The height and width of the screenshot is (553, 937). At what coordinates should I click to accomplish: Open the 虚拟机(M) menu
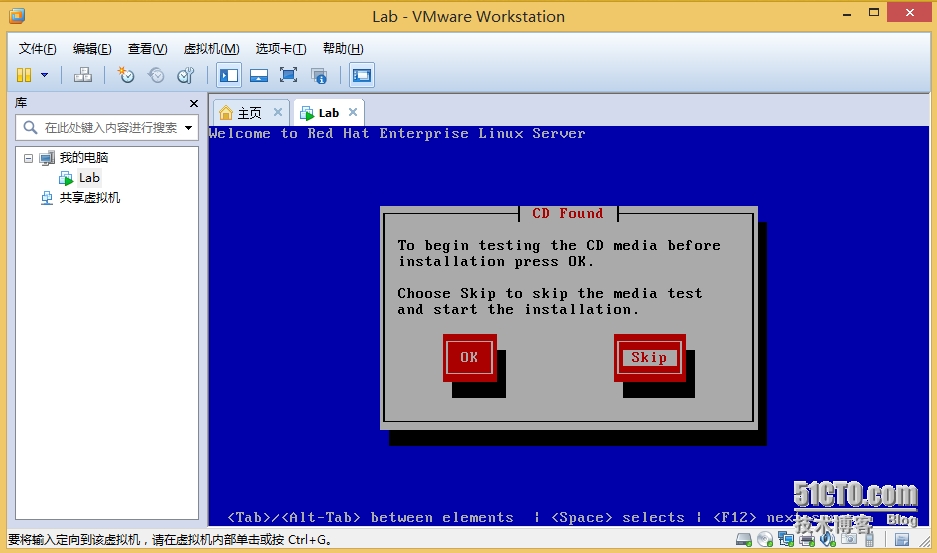tap(212, 48)
